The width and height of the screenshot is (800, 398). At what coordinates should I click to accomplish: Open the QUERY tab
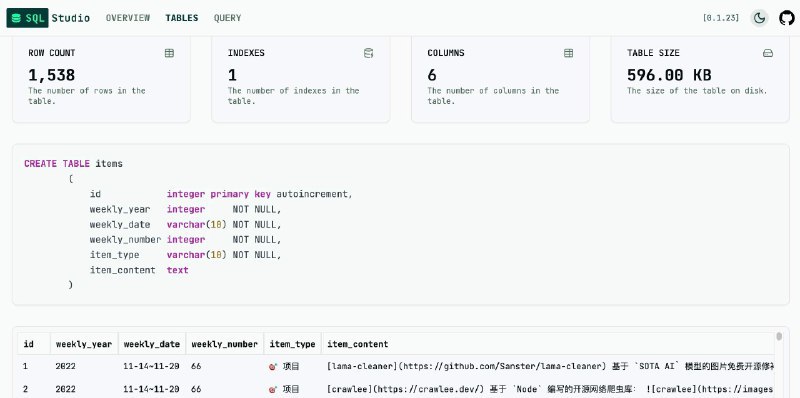[228, 18]
